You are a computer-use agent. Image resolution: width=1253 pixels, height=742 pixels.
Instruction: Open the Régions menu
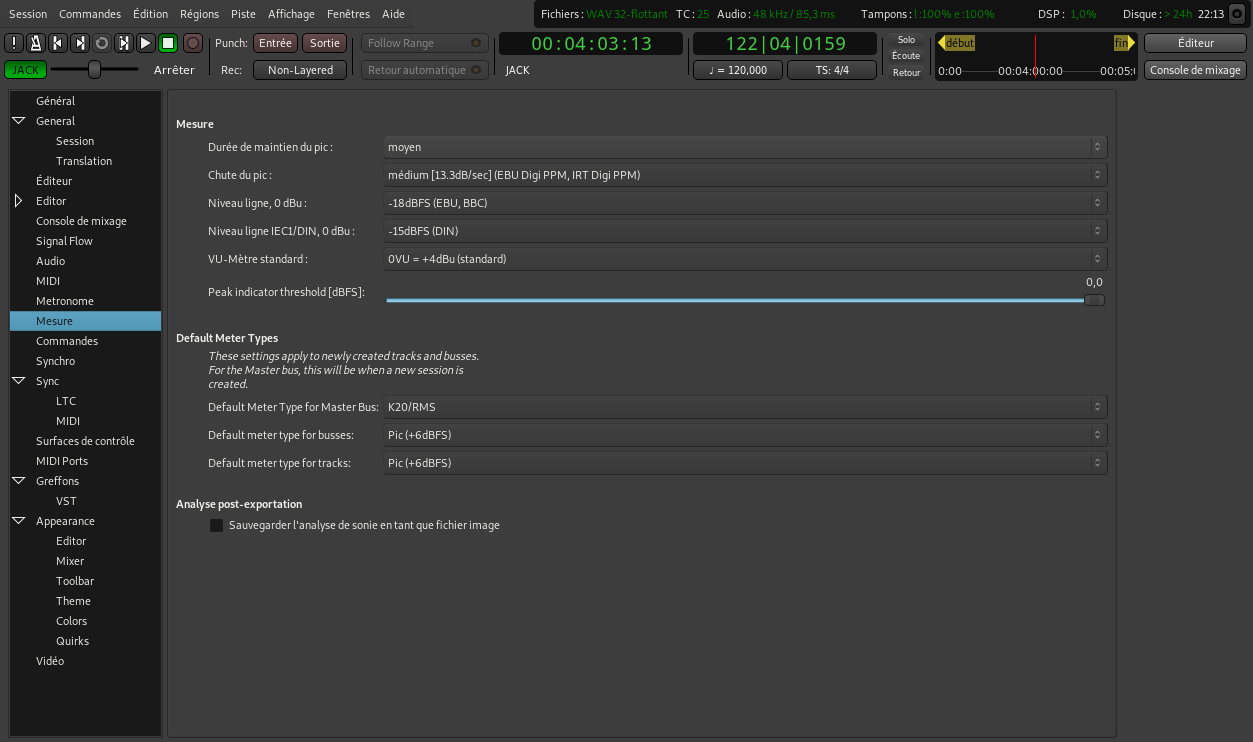point(199,14)
